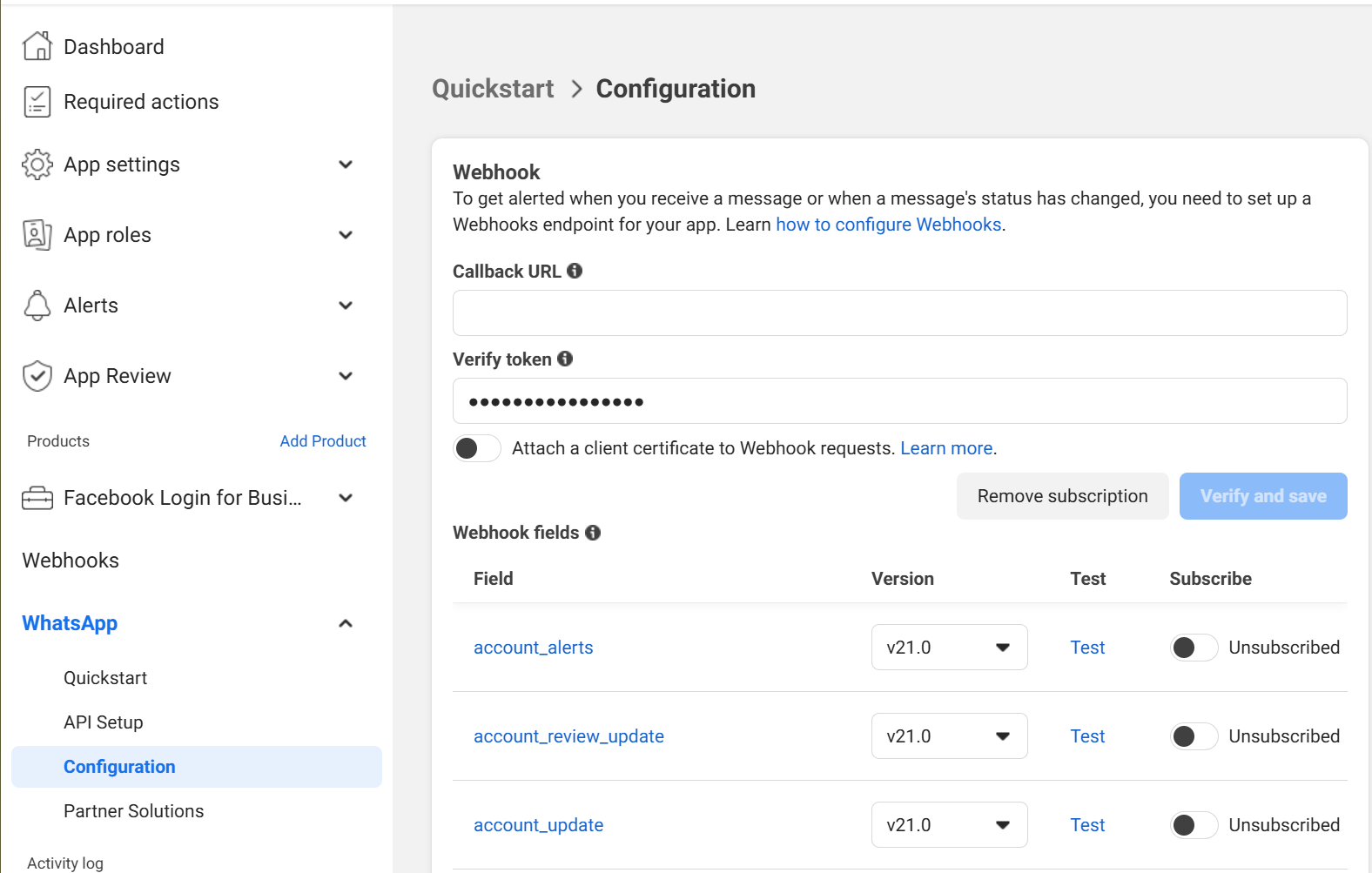Toggle subscription for account_review_update
This screenshot has height=873, width=1372.
click(1193, 736)
